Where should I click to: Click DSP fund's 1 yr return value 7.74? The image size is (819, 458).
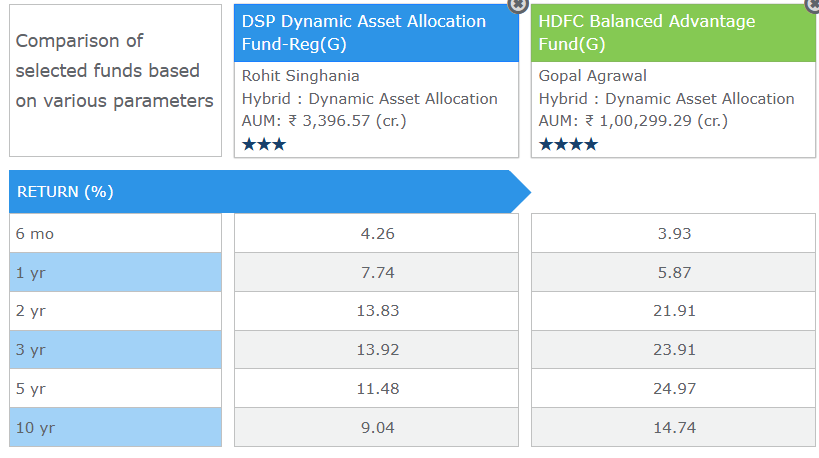[x=376, y=272]
